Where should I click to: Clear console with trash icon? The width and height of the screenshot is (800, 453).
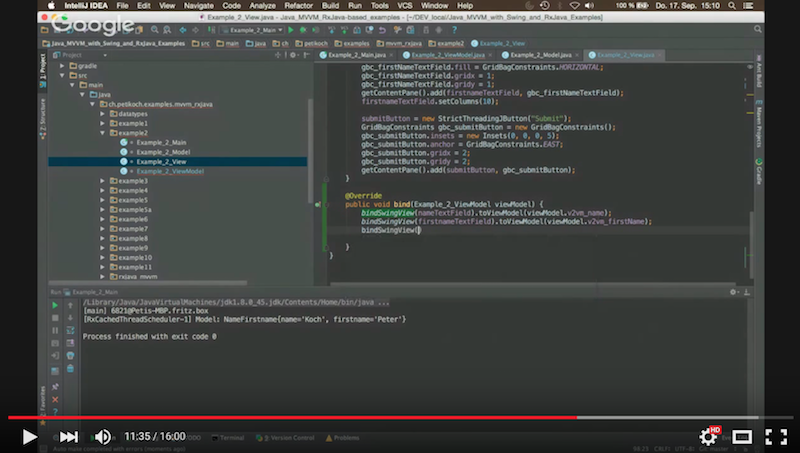[70, 368]
